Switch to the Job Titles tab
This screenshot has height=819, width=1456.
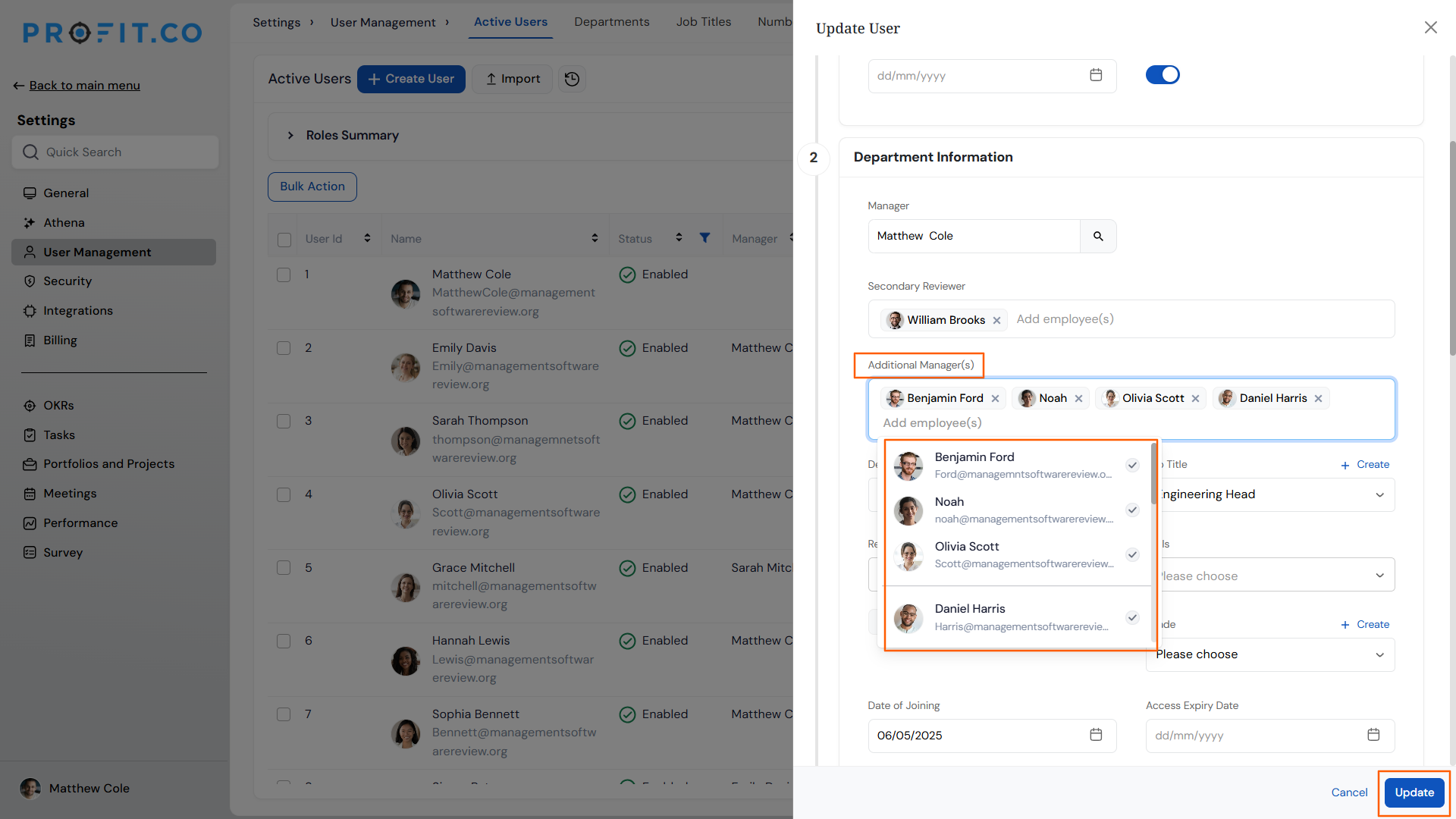tap(703, 22)
